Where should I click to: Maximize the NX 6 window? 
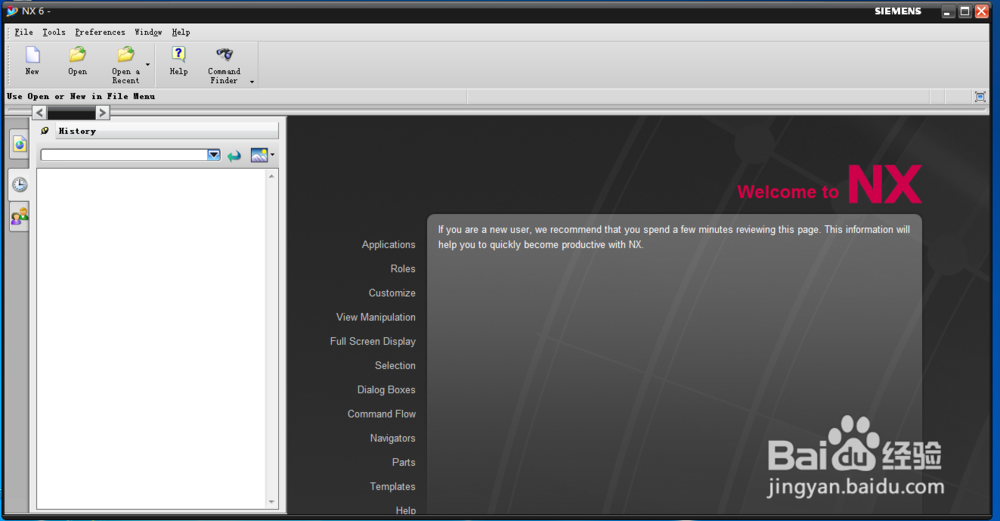click(965, 11)
